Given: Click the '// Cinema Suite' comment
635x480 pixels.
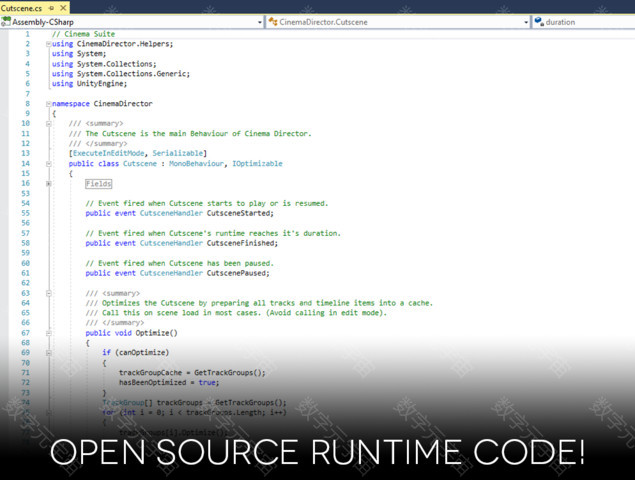Looking at the screenshot, I should coord(83,34).
